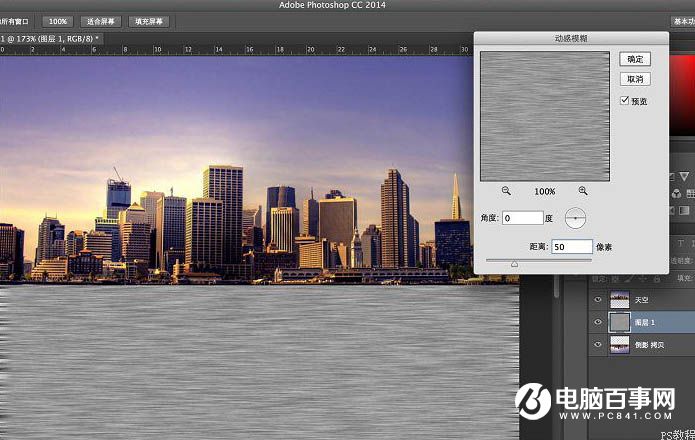Click the angle dial in Motion Blur dialog
This screenshot has height=440, width=695.
coord(575,218)
